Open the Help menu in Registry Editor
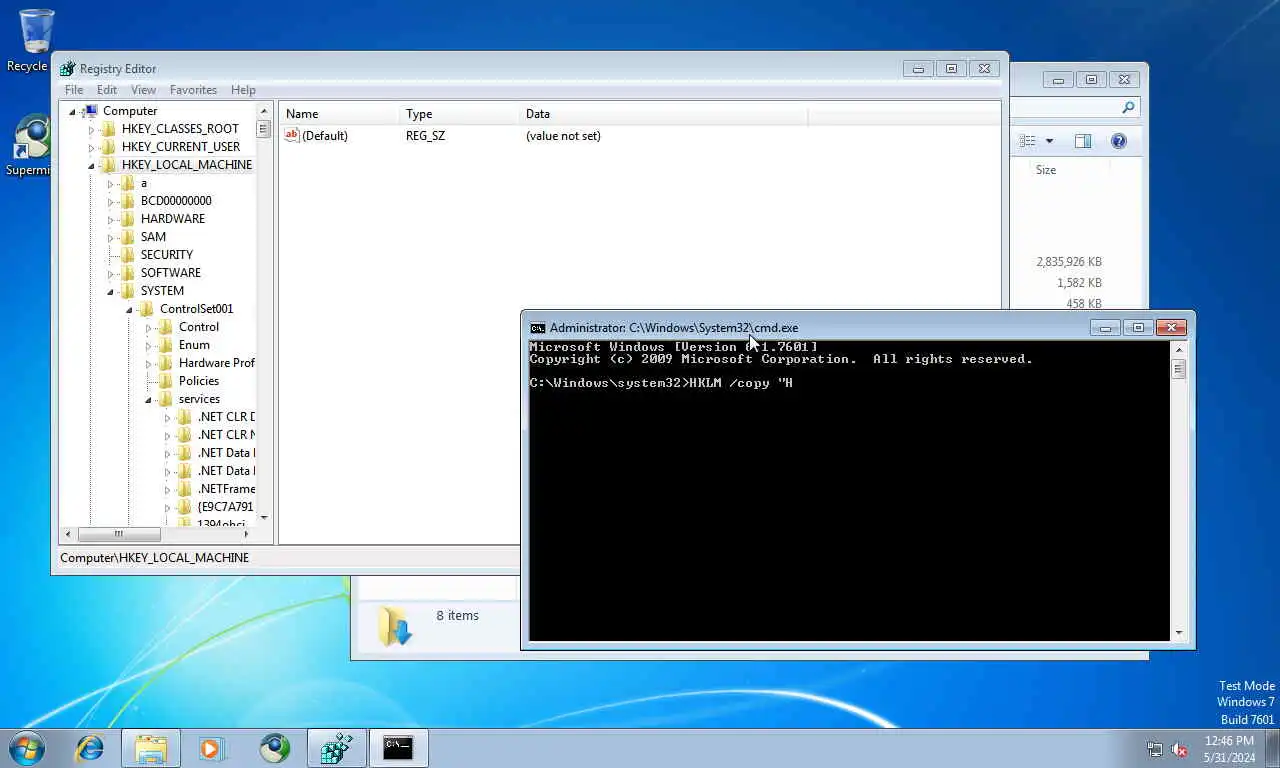This screenshot has width=1280, height=768. pos(243,90)
